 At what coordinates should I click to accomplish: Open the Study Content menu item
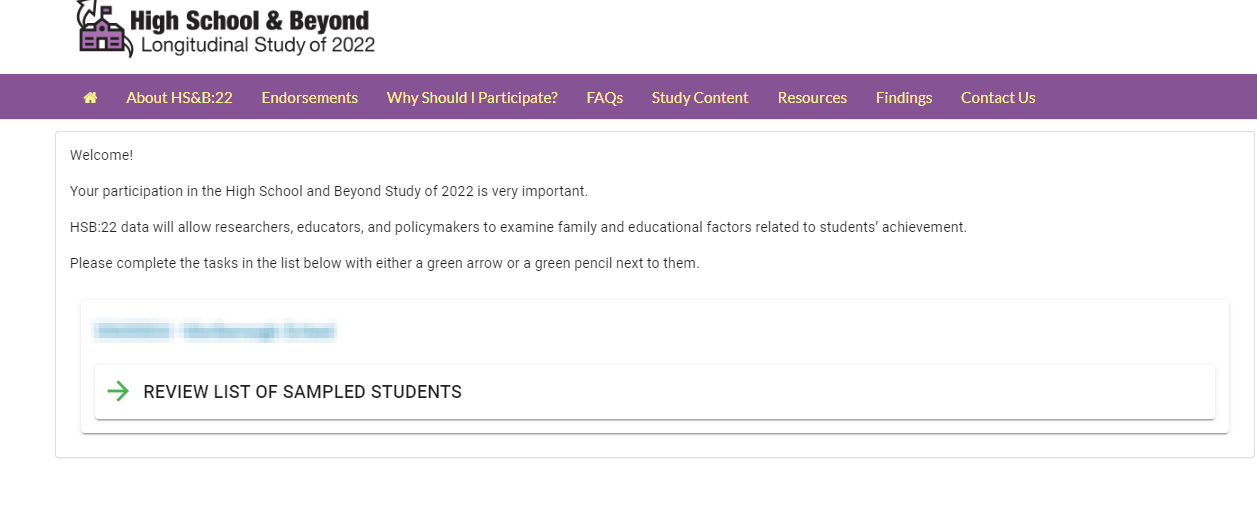pos(700,97)
